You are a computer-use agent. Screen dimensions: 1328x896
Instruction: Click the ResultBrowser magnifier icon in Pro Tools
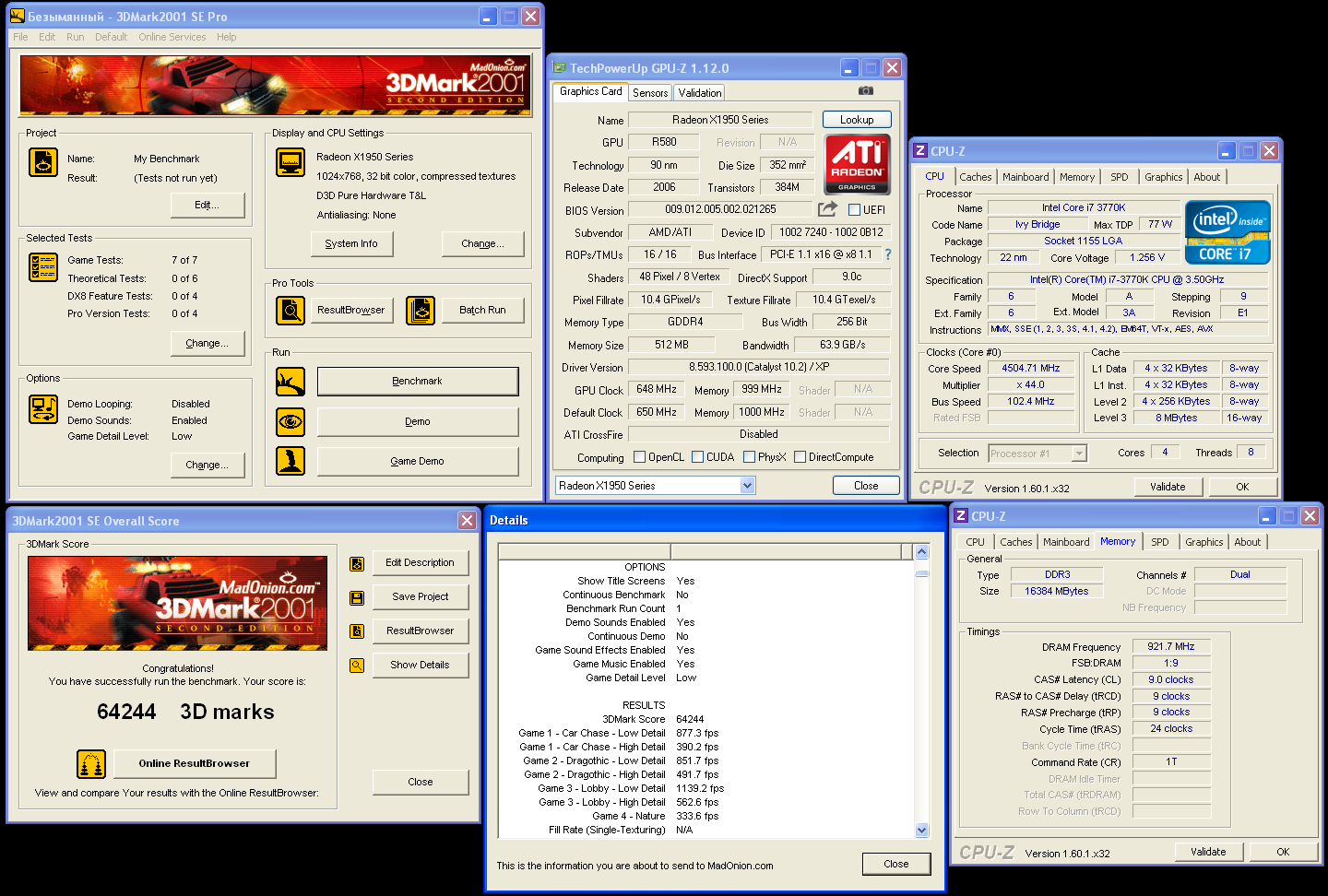pyautogui.click(x=290, y=311)
